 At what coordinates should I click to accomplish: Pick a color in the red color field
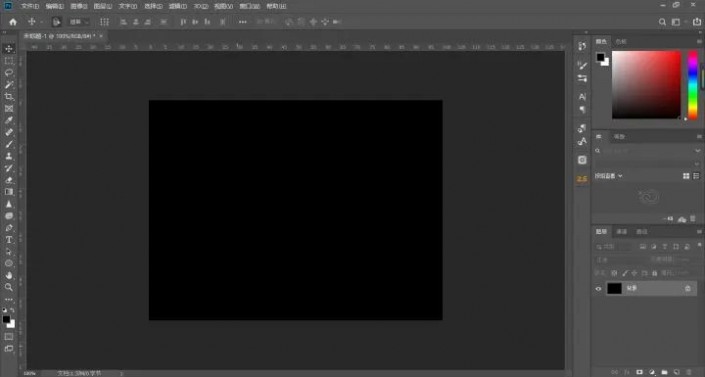(646, 85)
